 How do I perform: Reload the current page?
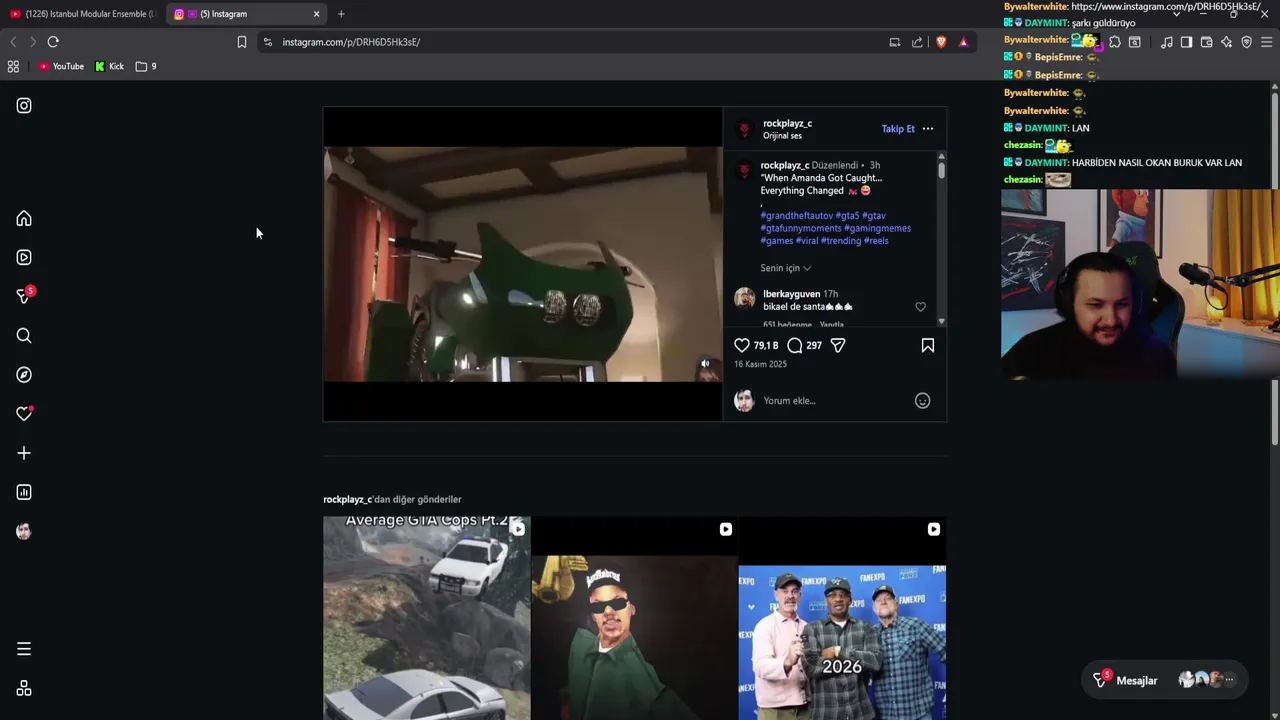[x=53, y=42]
